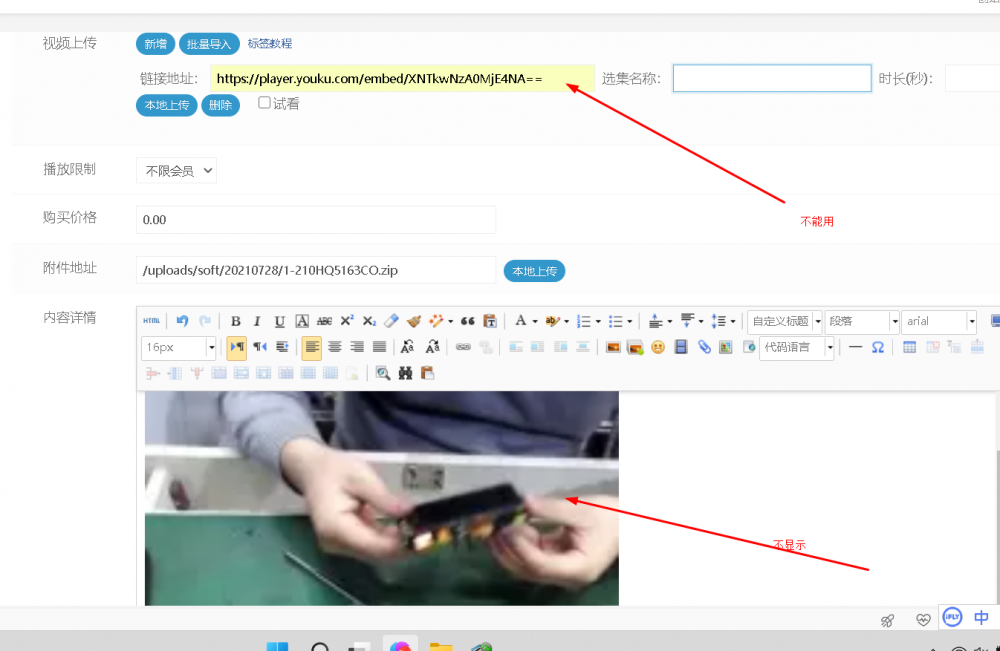Click the indent first line icon

tap(282, 347)
